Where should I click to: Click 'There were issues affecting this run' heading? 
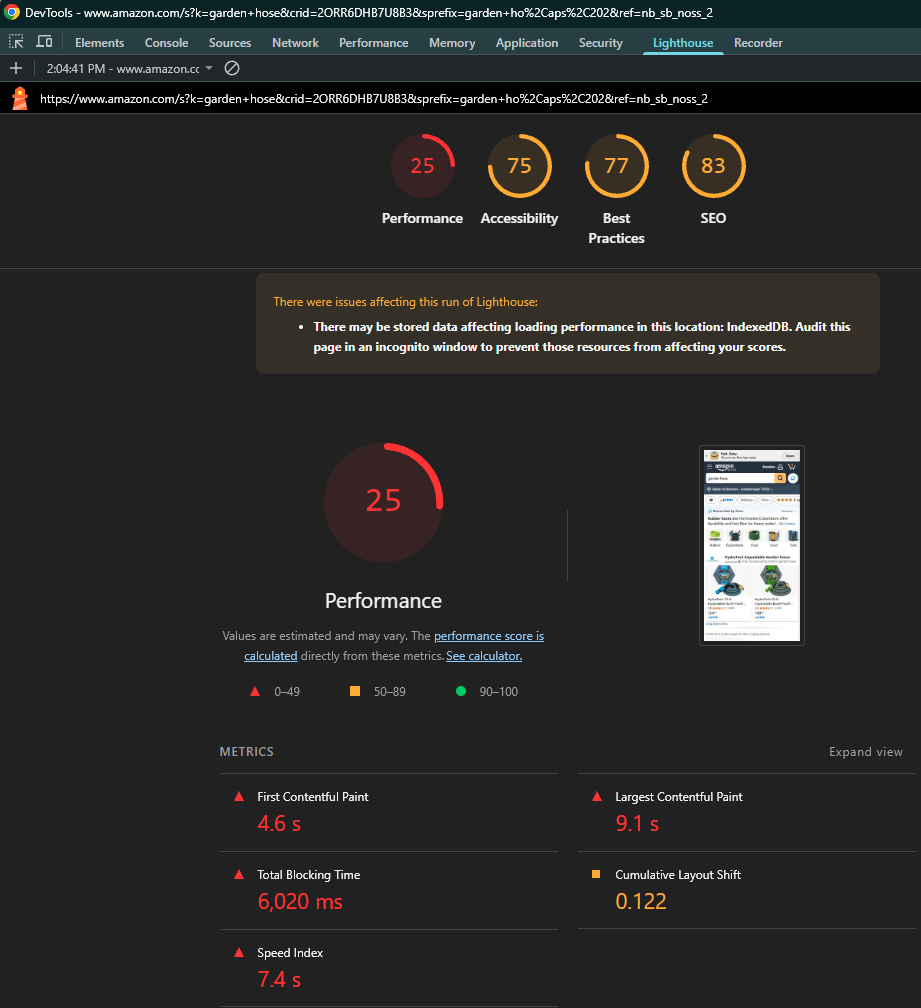point(406,302)
